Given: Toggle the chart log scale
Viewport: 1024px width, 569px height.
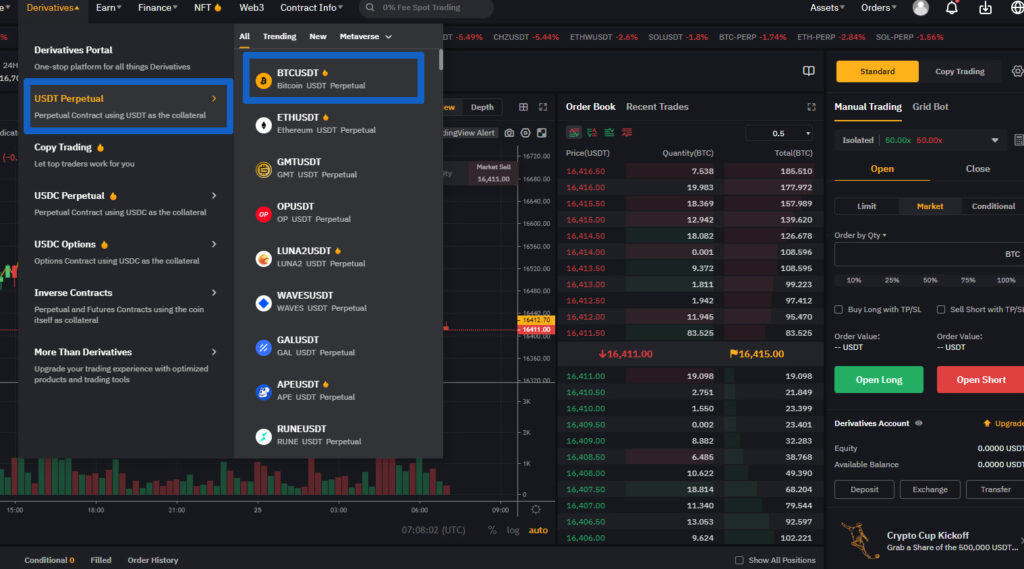Looking at the screenshot, I should (513, 530).
